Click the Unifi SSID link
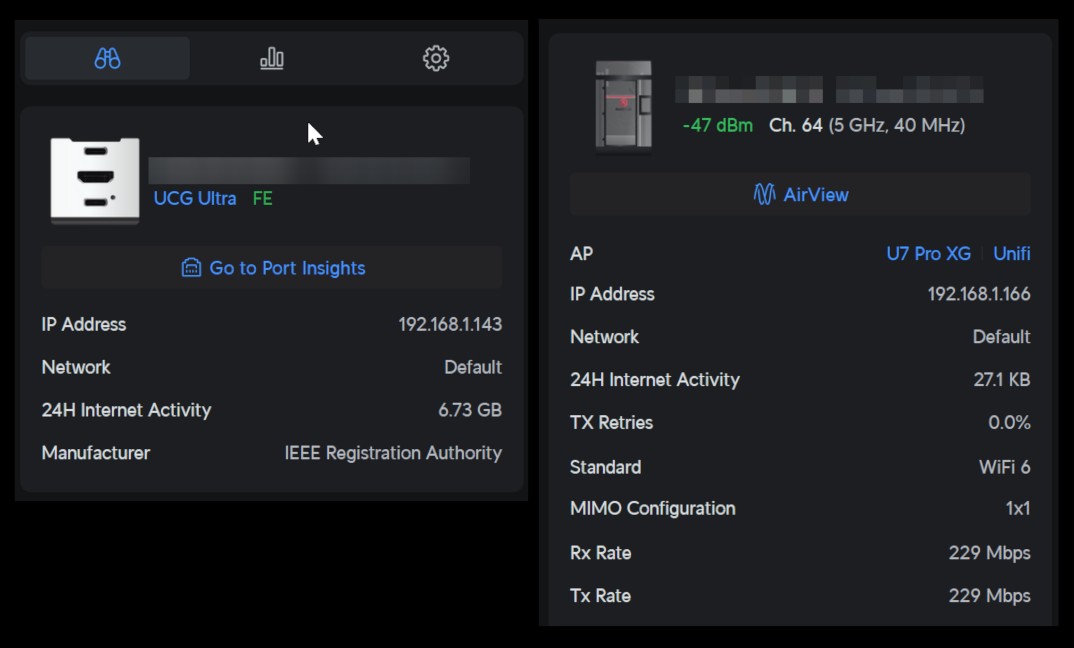This screenshot has width=1074, height=648. tap(1011, 254)
